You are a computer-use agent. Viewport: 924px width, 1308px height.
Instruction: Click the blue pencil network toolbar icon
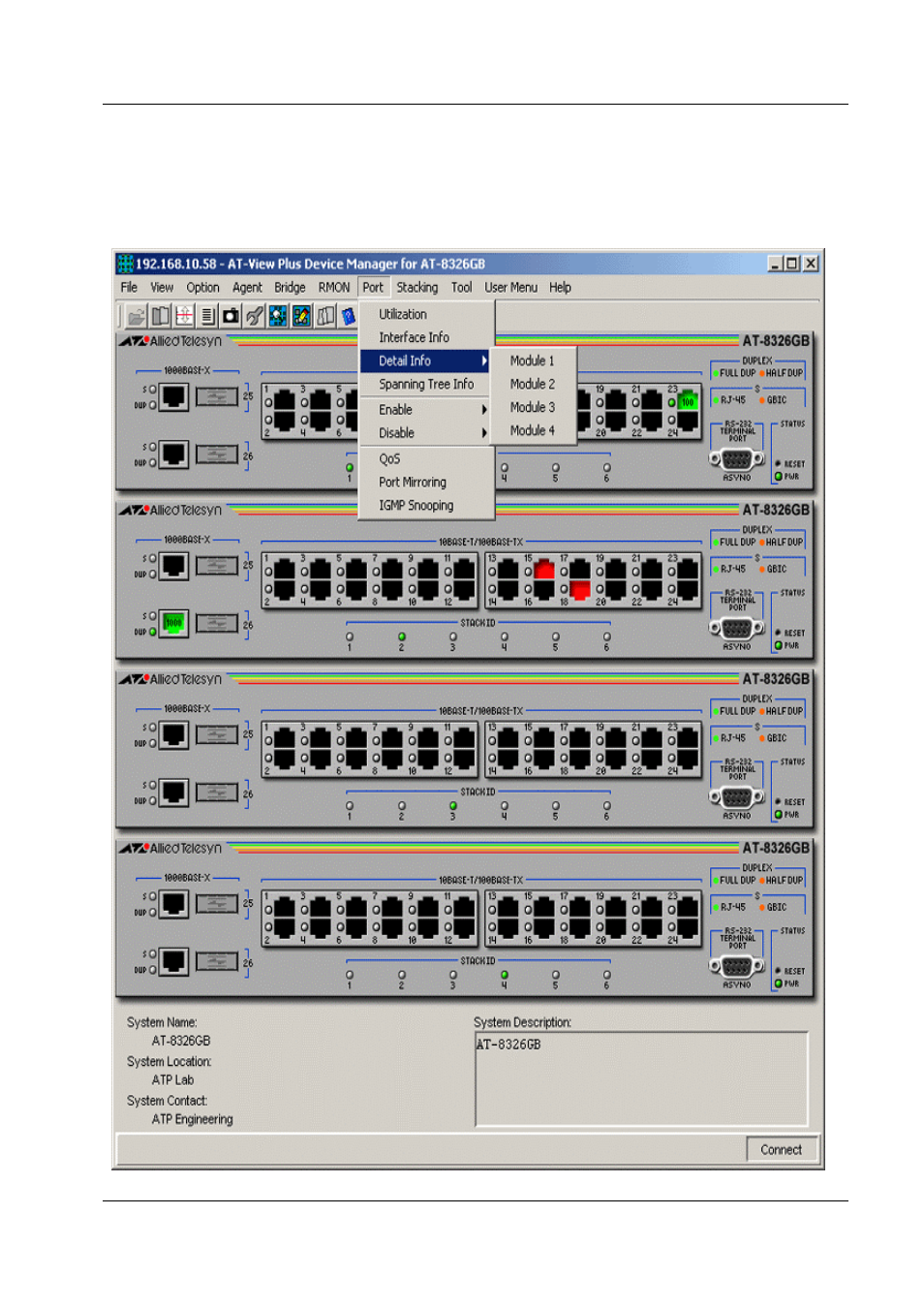[x=301, y=316]
